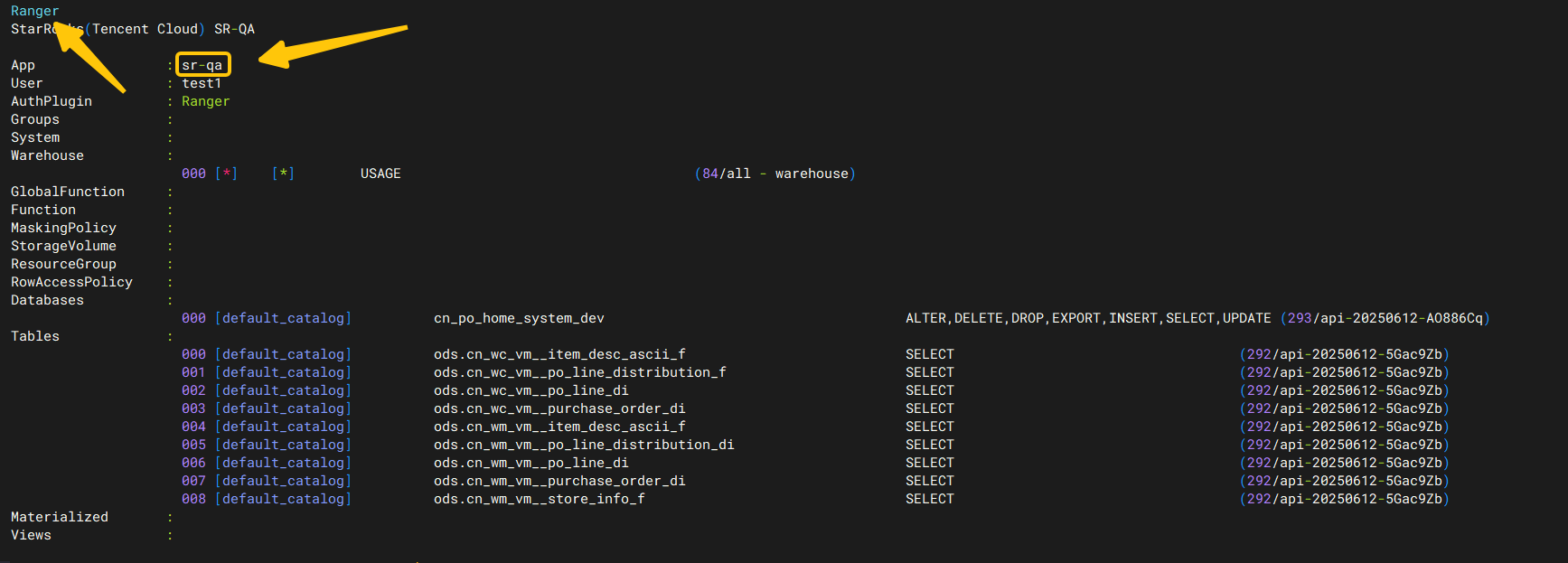Click the green Ranger AuthPlugin value
The height and width of the screenshot is (563, 1568).
point(206,101)
